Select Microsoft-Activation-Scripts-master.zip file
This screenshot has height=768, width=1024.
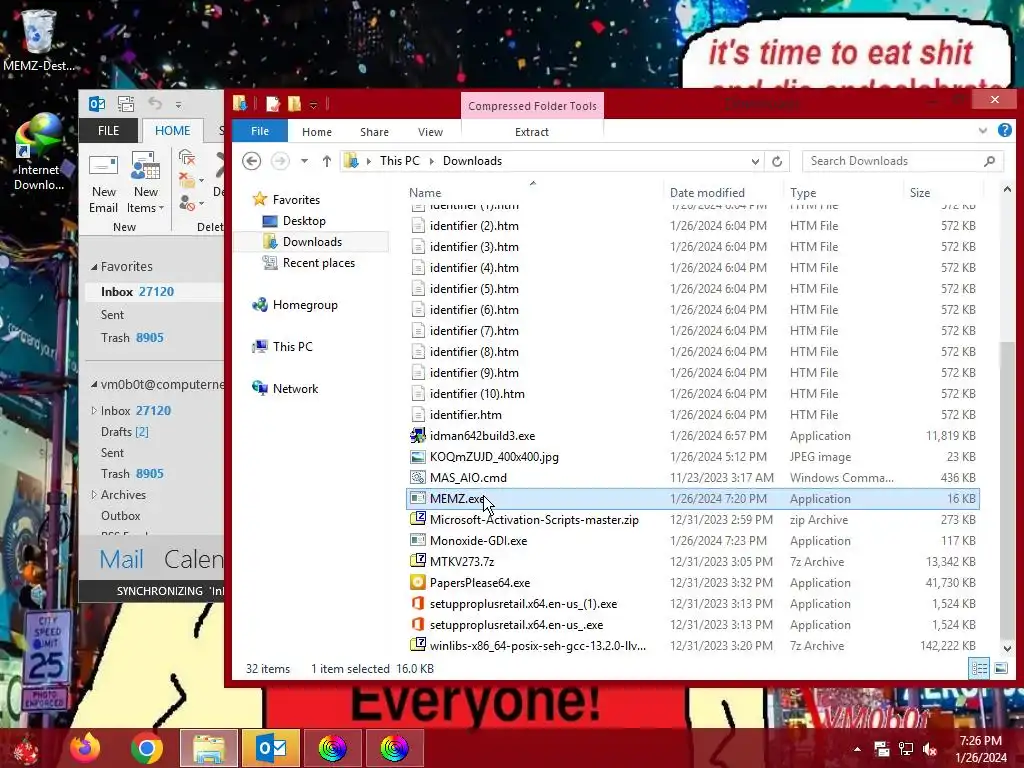coord(534,520)
